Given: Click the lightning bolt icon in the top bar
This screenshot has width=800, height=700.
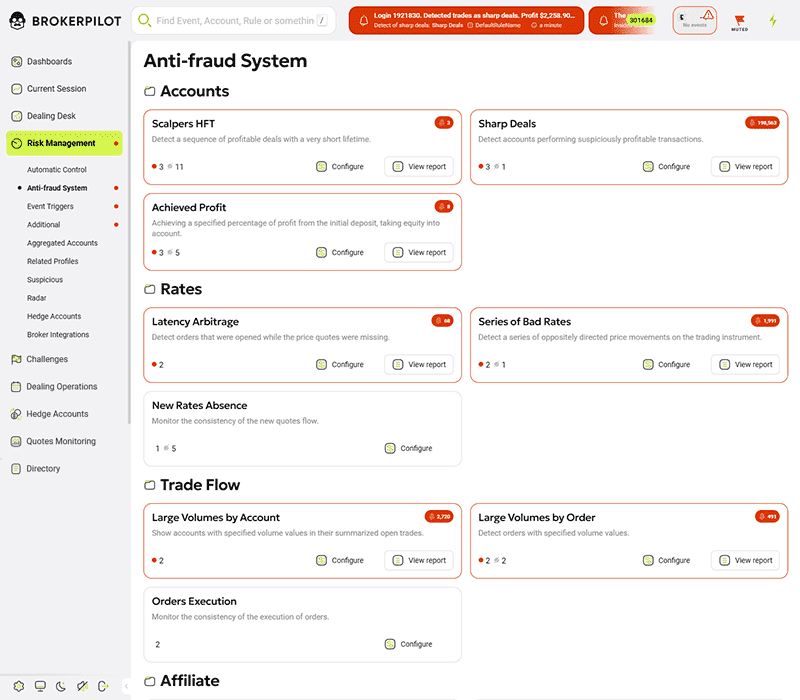Looking at the screenshot, I should tap(773, 20).
